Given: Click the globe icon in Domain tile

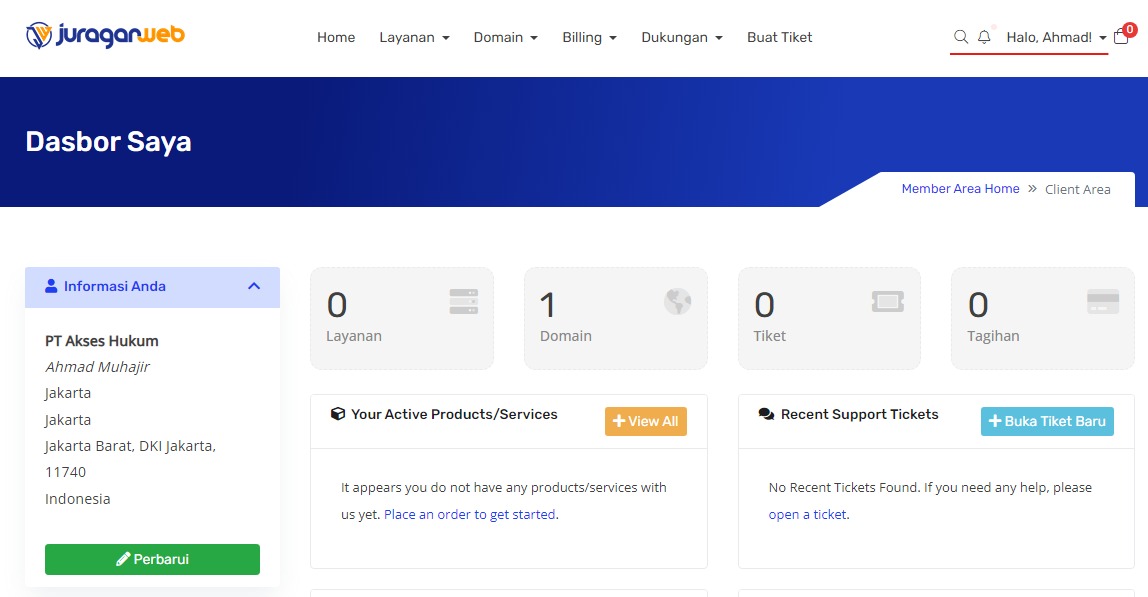Looking at the screenshot, I should pyautogui.click(x=677, y=302).
